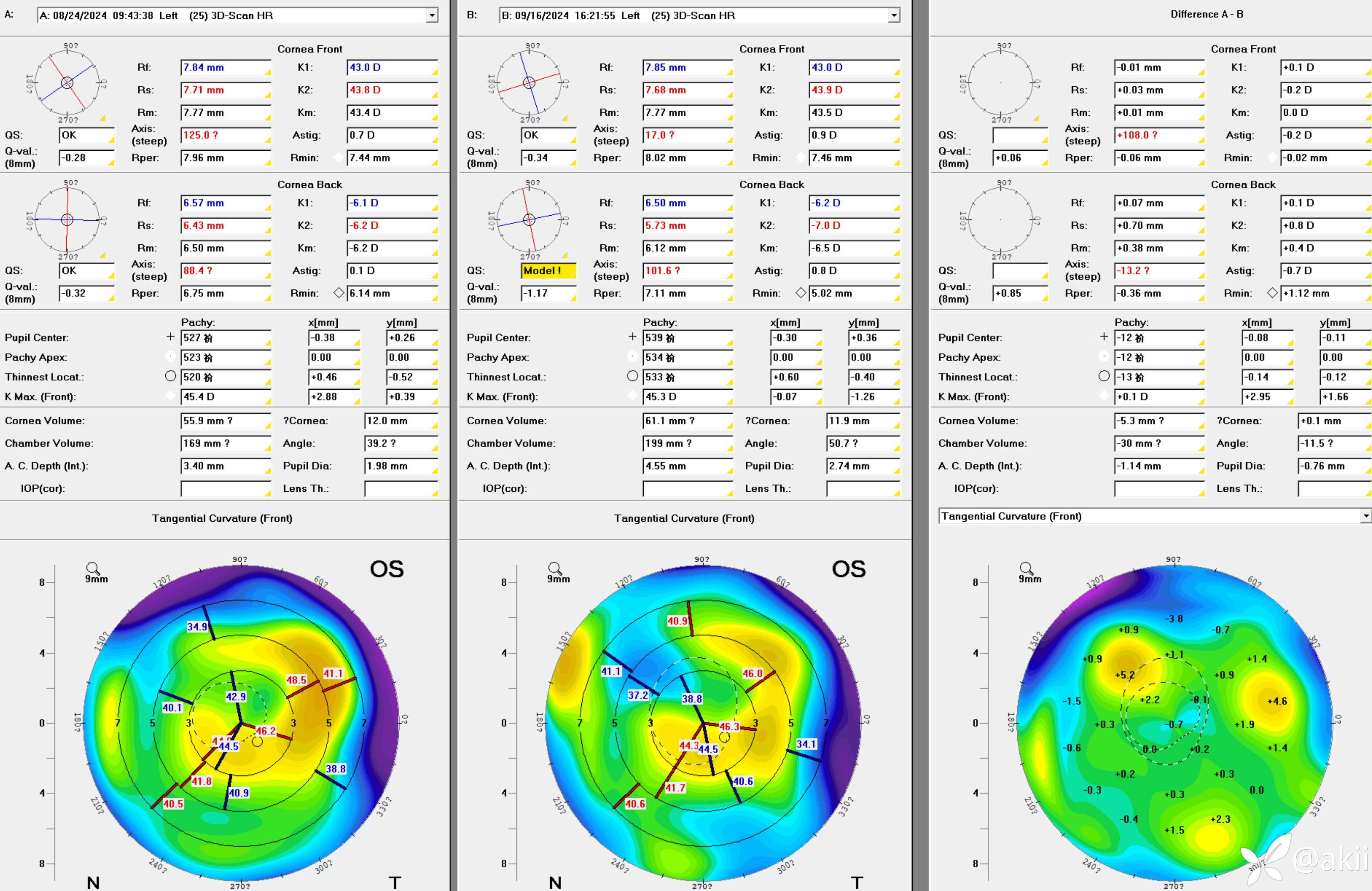1372x891 pixels.
Task: Click the Tangential Curvature (Front) title above map B
Action: click(x=684, y=518)
